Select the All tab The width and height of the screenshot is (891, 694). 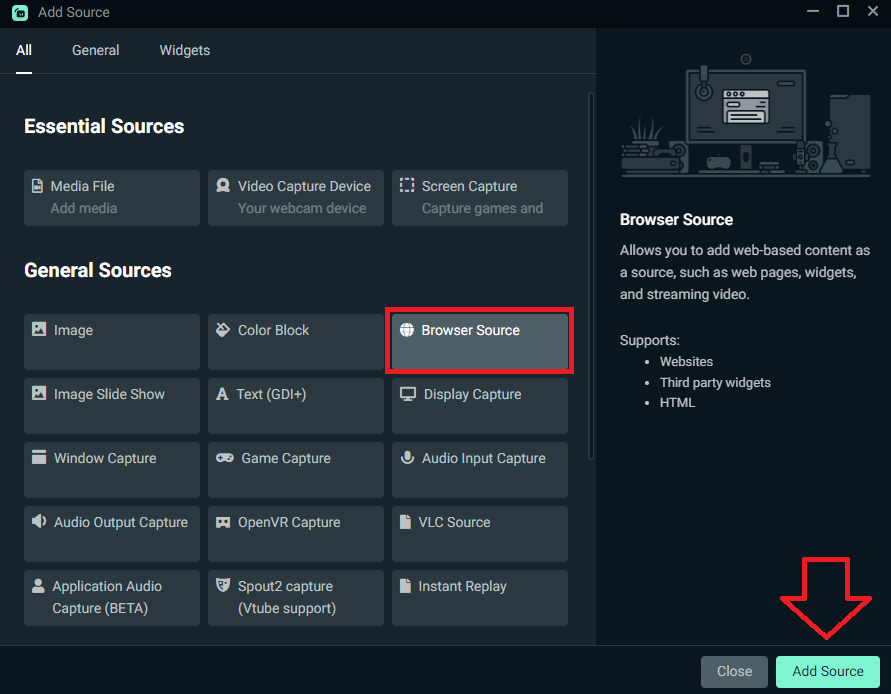pyautogui.click(x=24, y=50)
